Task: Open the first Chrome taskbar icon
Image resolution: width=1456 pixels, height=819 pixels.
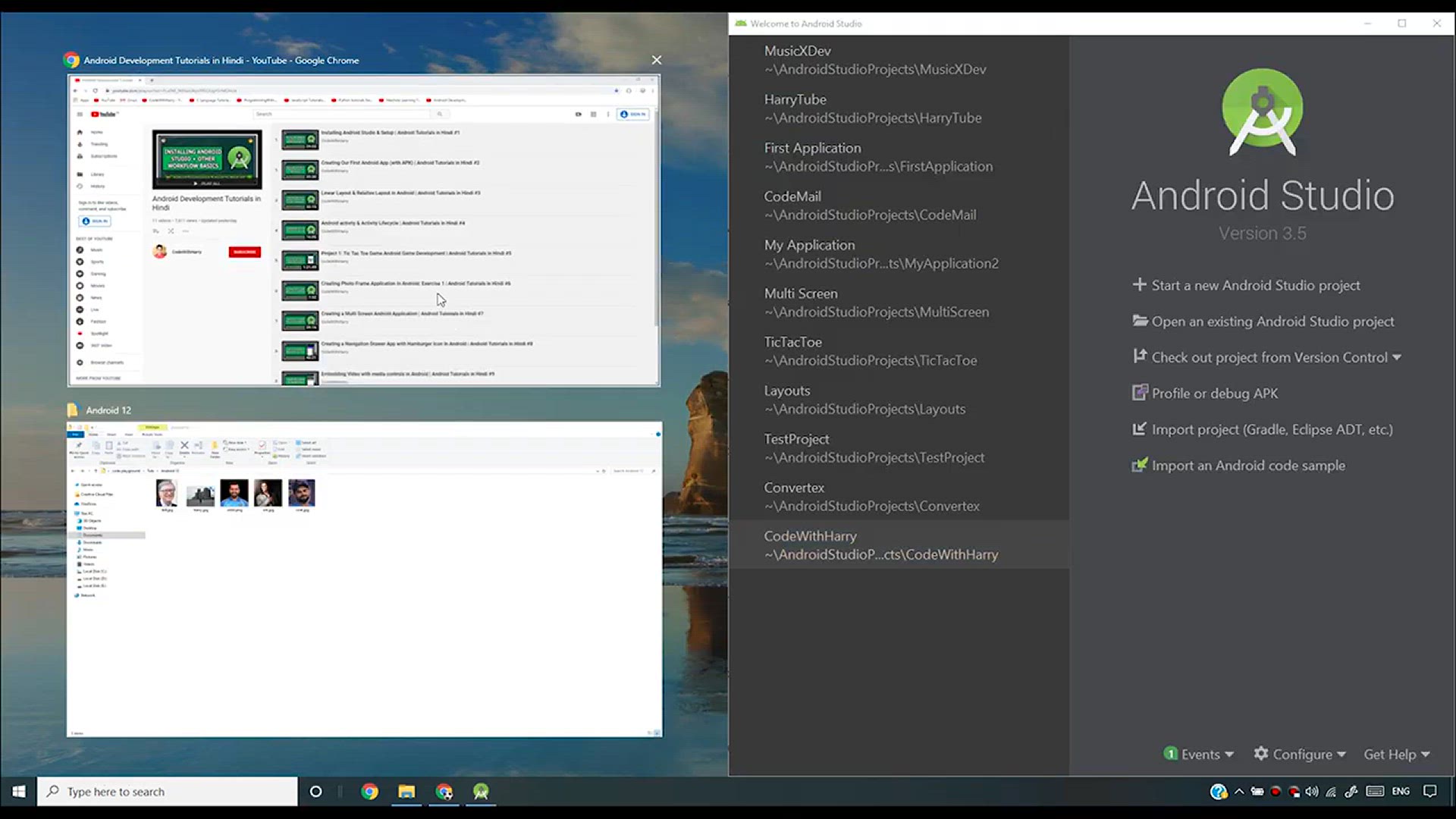Action: coord(369,791)
